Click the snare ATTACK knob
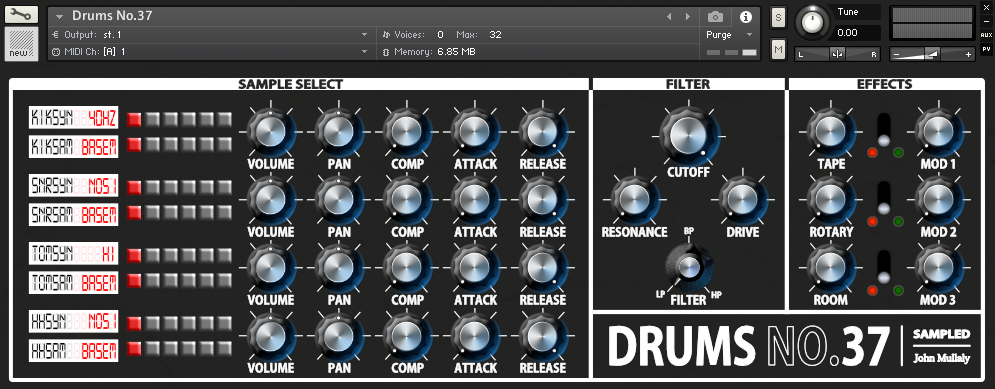Viewport: 995px width, 389px height. point(475,199)
